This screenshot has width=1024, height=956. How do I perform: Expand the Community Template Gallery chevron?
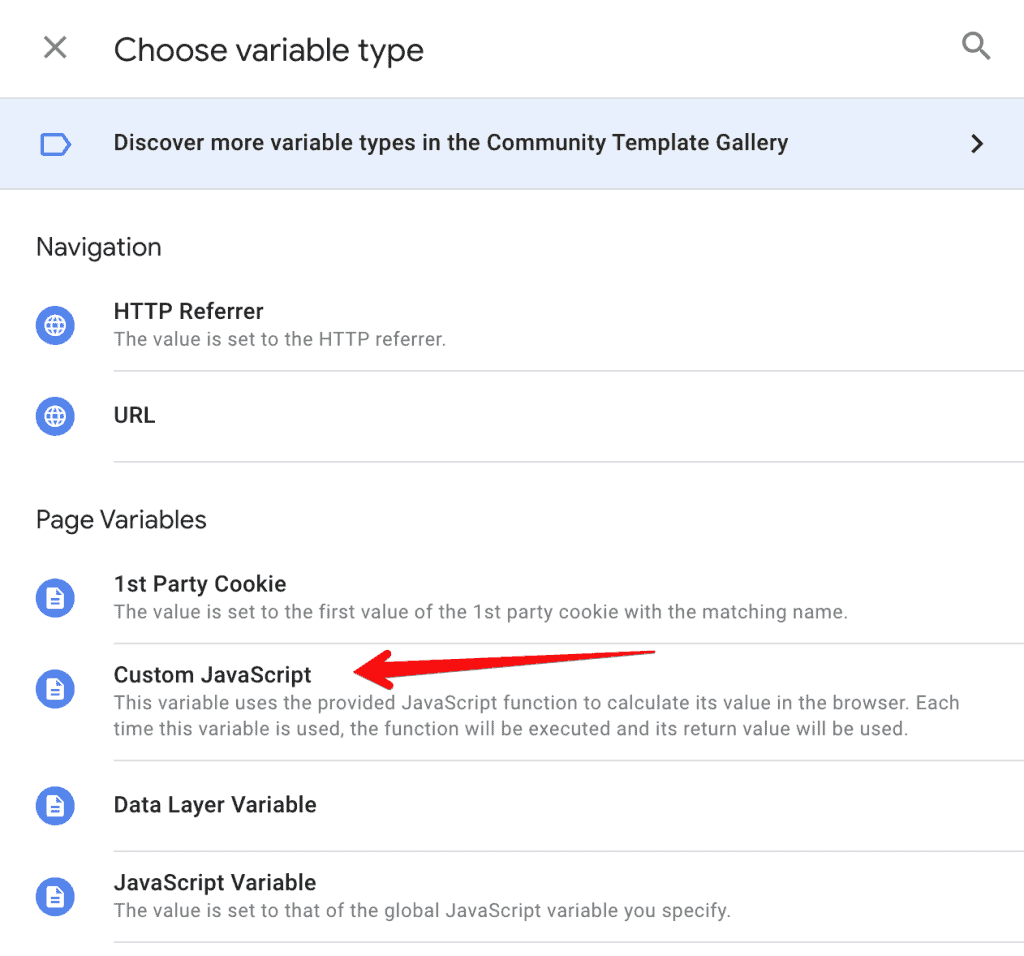(x=978, y=143)
